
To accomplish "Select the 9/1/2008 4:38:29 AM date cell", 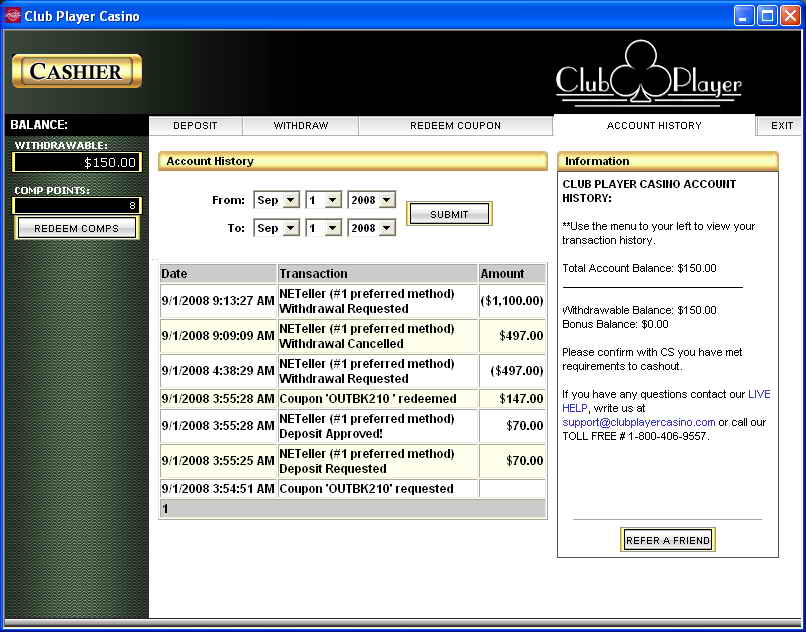I will click(218, 371).
